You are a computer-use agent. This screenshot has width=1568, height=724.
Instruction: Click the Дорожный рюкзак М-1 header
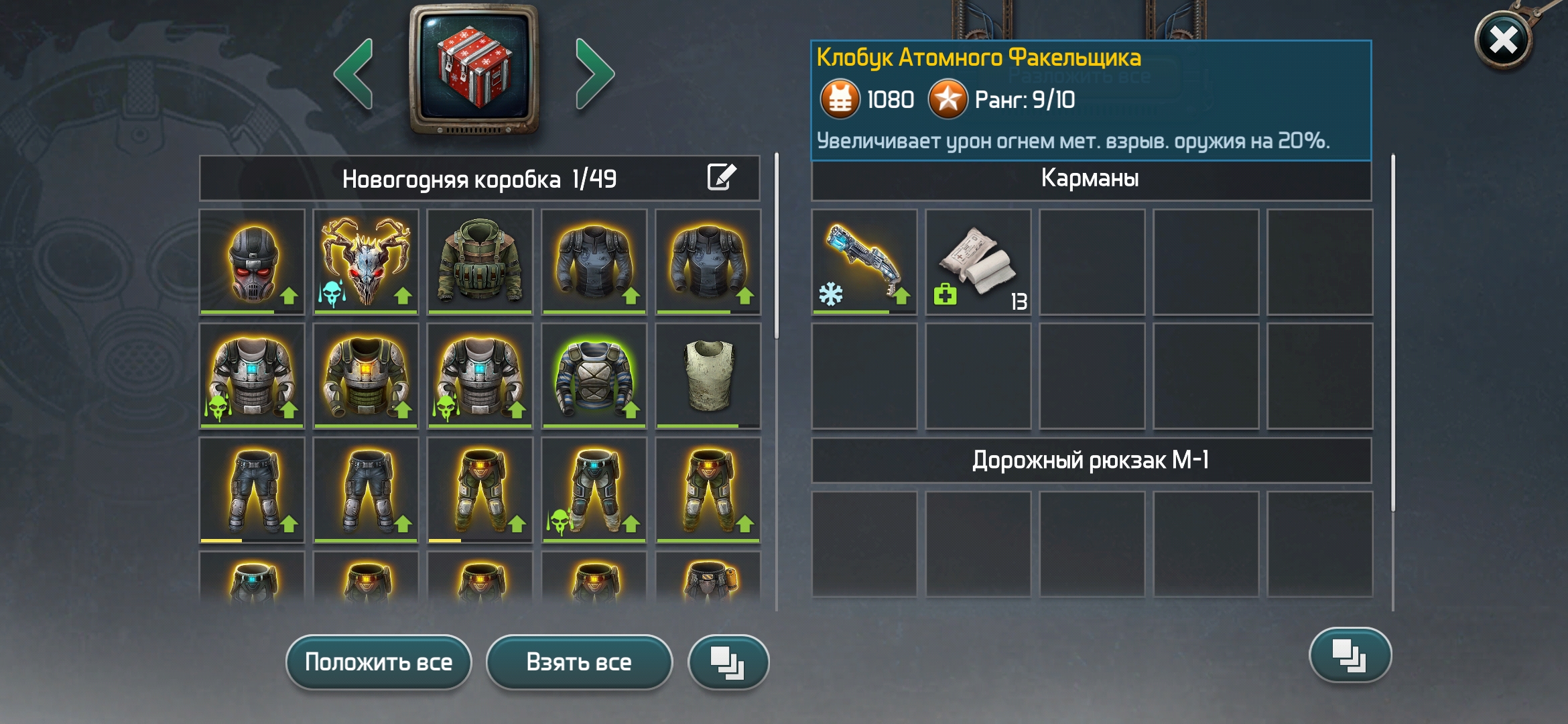[x=1091, y=461]
